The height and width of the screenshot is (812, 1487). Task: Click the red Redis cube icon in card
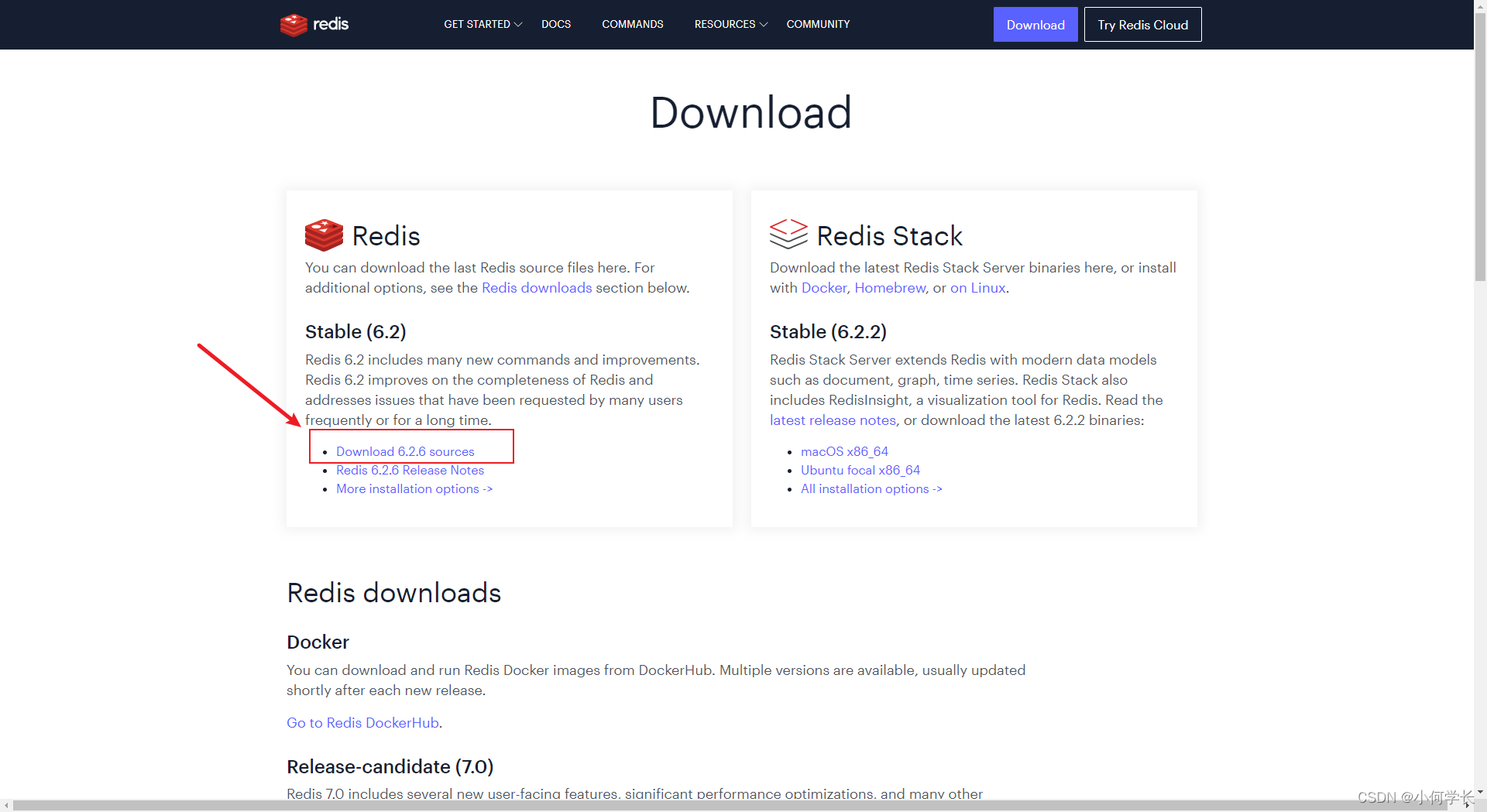click(x=324, y=235)
